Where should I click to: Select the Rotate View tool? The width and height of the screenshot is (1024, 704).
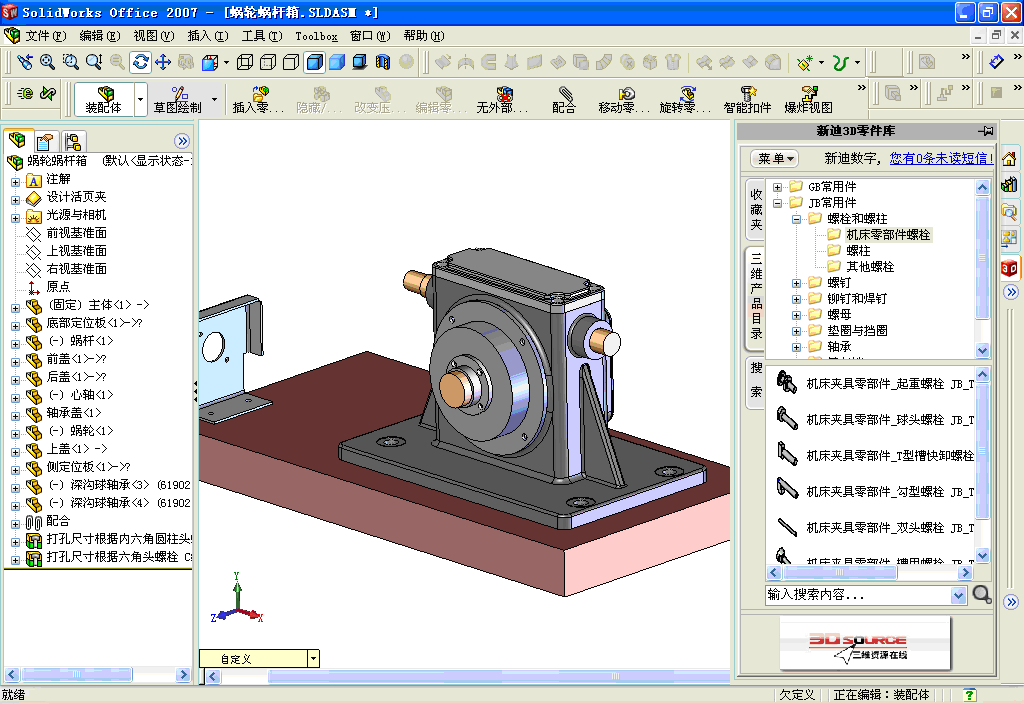point(143,62)
